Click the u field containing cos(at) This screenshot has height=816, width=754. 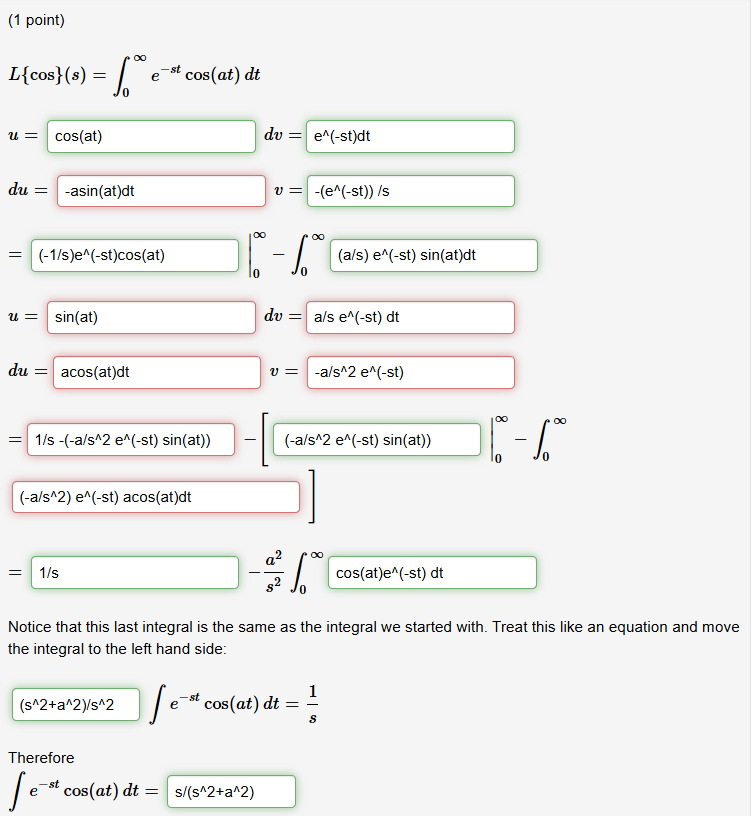coord(150,136)
